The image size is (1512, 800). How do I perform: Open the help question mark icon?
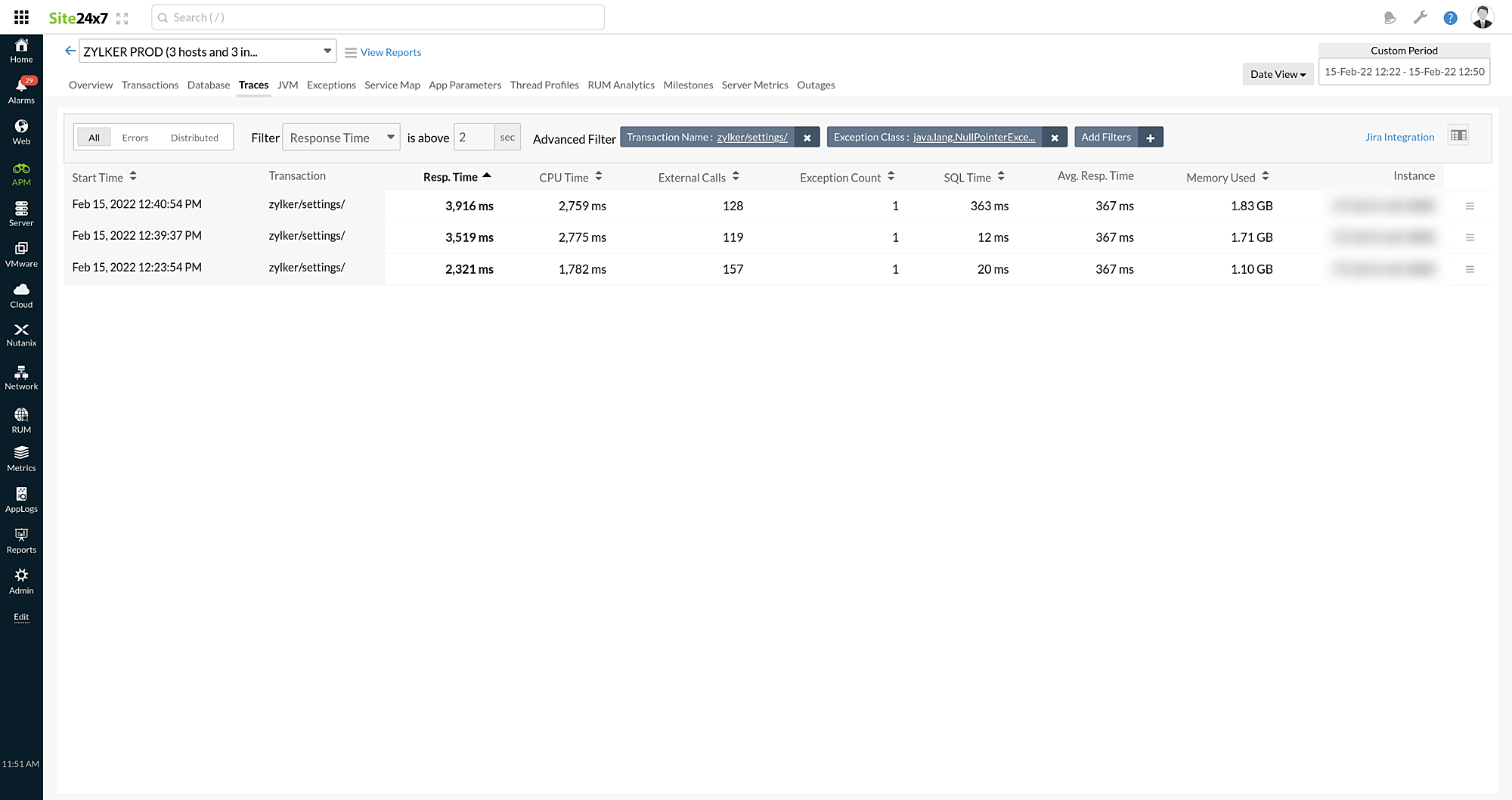point(1450,18)
